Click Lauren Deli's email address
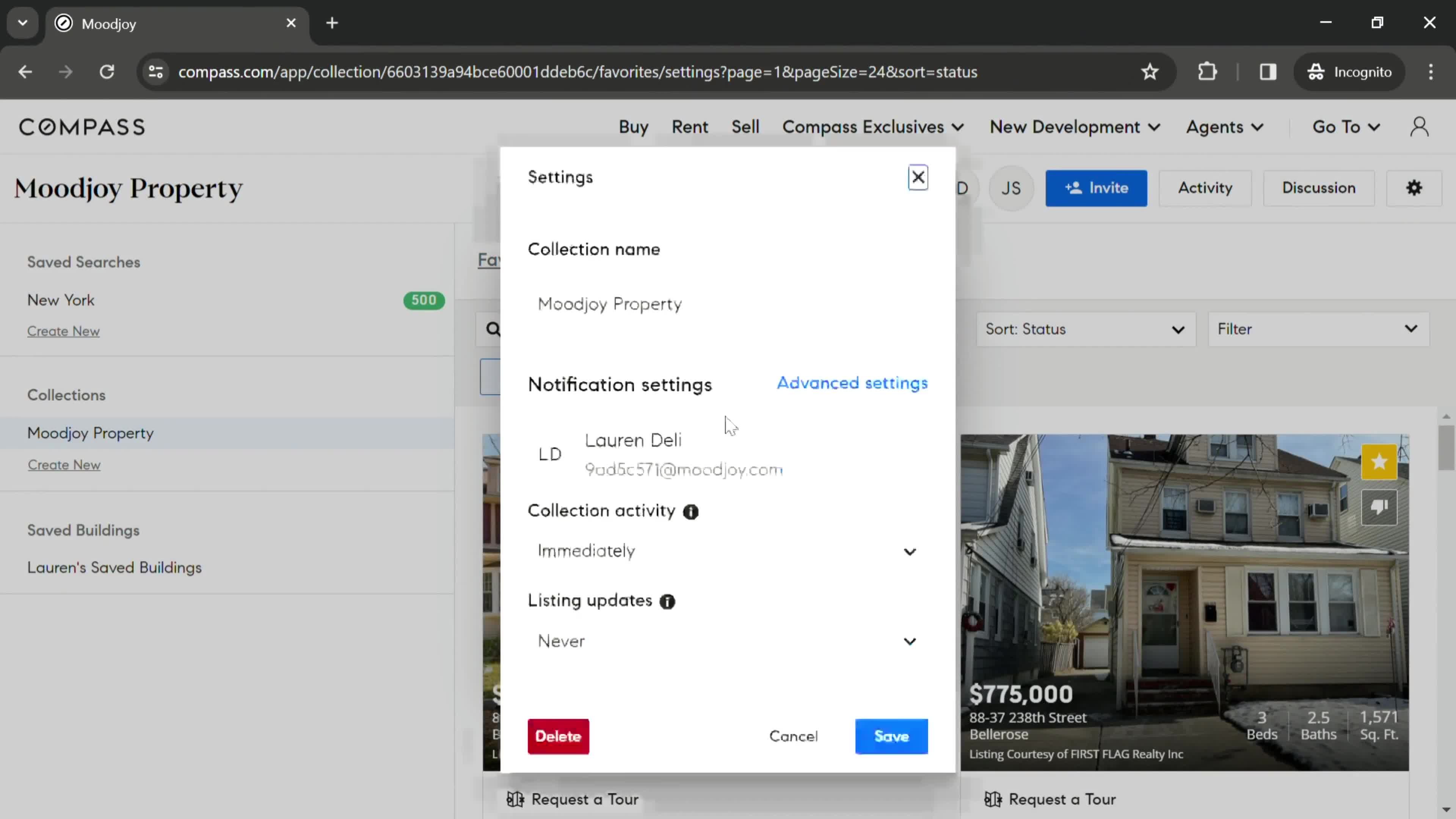The width and height of the screenshot is (1456, 819). point(683,470)
